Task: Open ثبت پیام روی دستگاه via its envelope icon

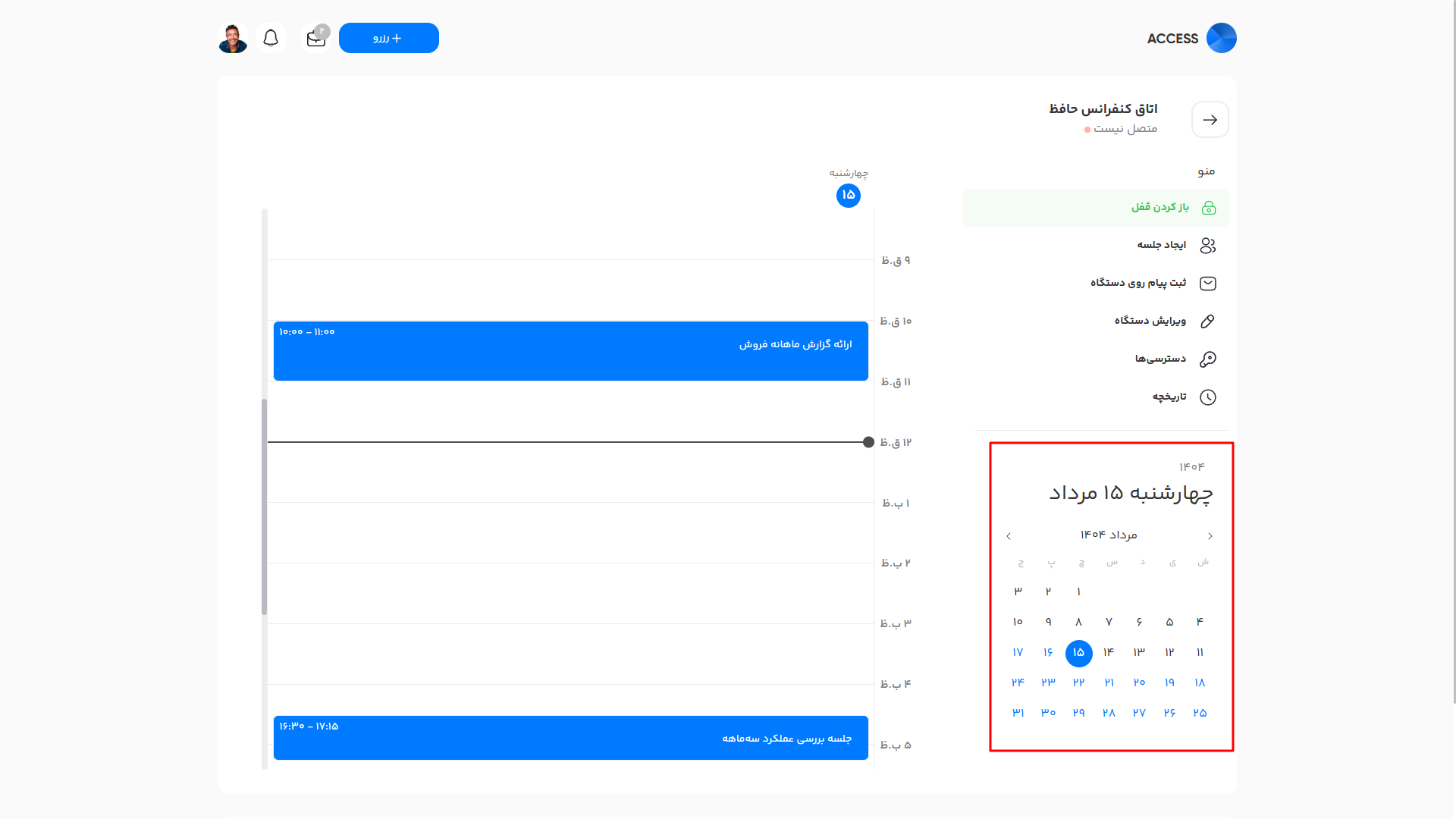Action: coord(1208,283)
